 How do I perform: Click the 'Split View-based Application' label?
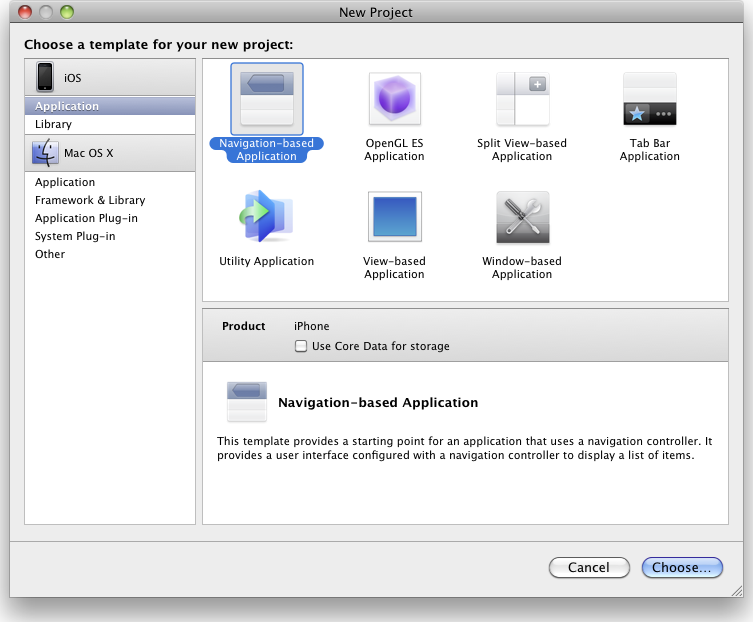[522, 149]
